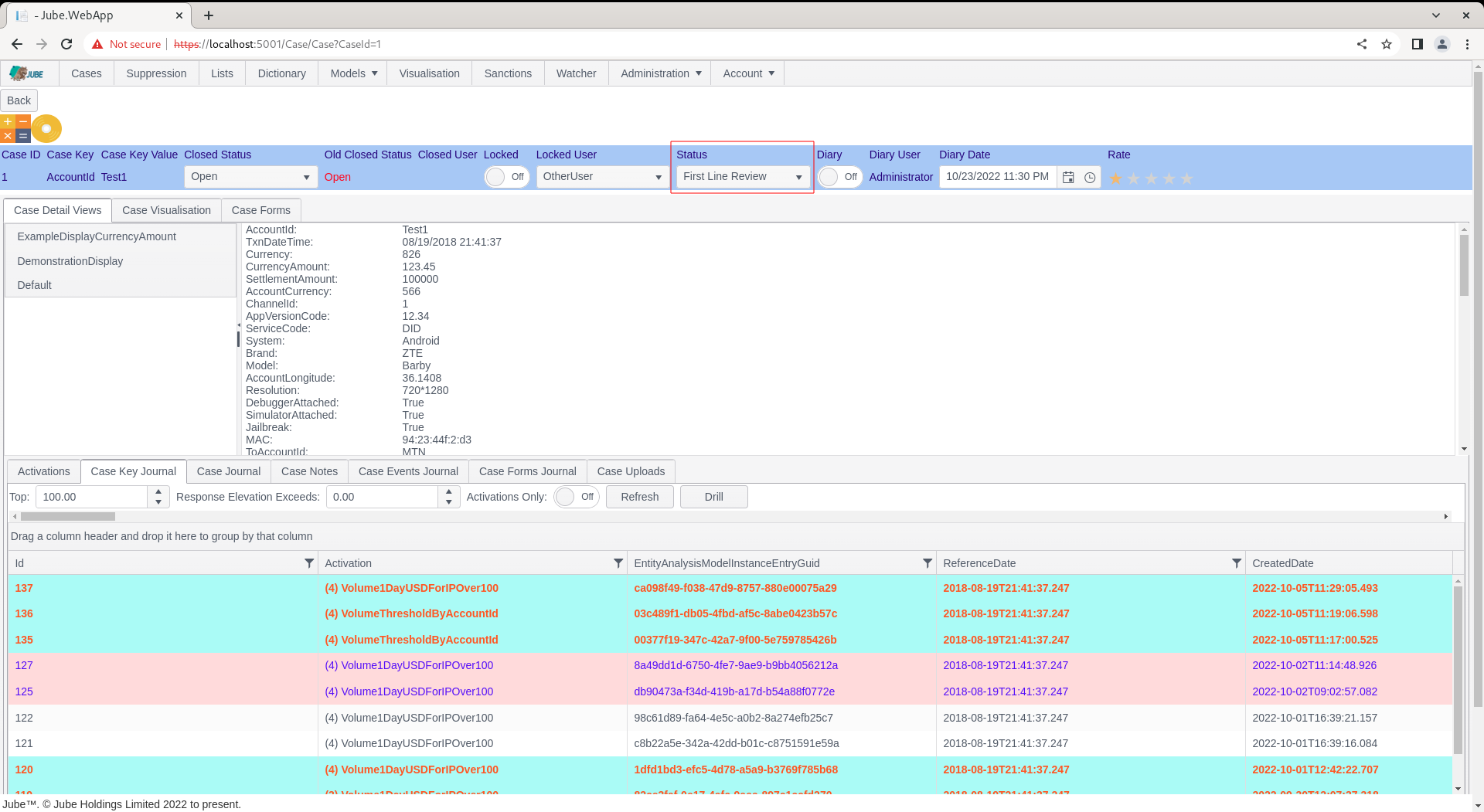Image resolution: width=1484 pixels, height=812 pixels.
Task: Open the browser tab search chevron
Action: [x=1436, y=15]
